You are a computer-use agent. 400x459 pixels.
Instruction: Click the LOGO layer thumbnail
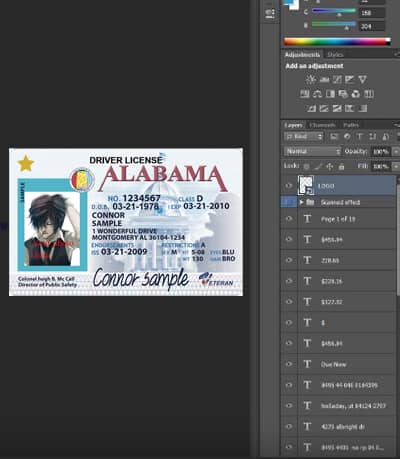(305, 185)
